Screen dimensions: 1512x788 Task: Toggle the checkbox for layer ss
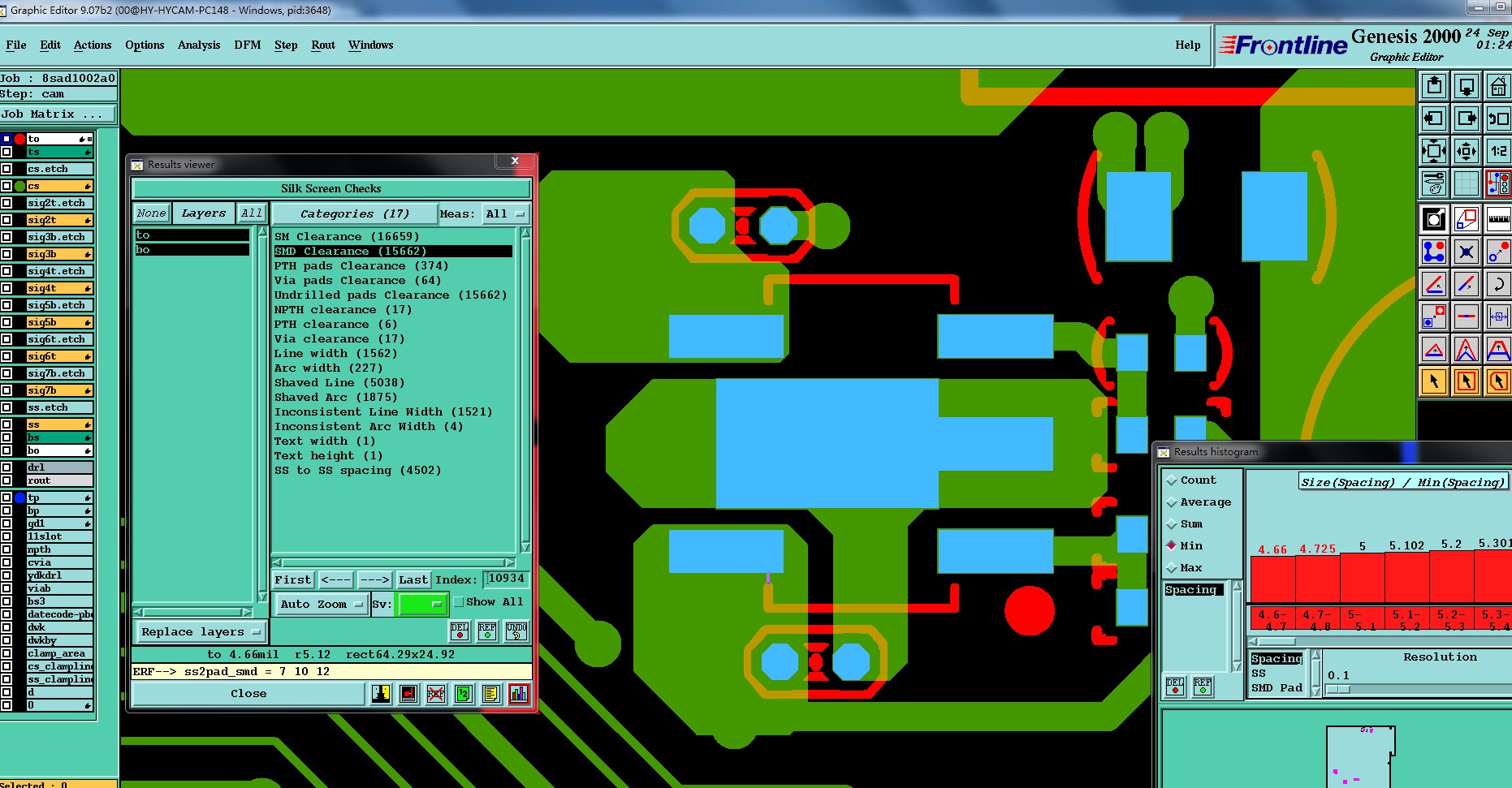(x=6, y=424)
